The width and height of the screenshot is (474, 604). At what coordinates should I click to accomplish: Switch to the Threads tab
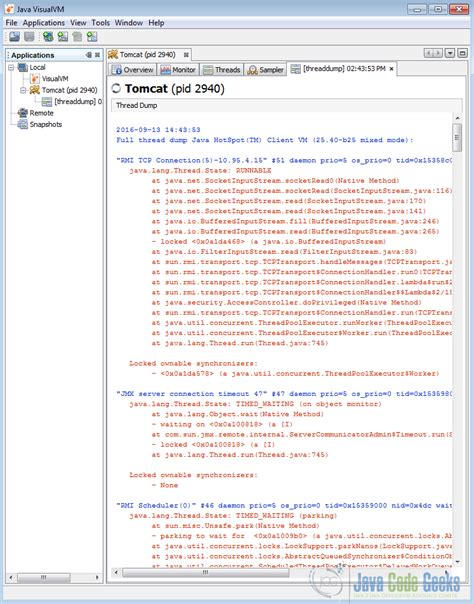222,70
